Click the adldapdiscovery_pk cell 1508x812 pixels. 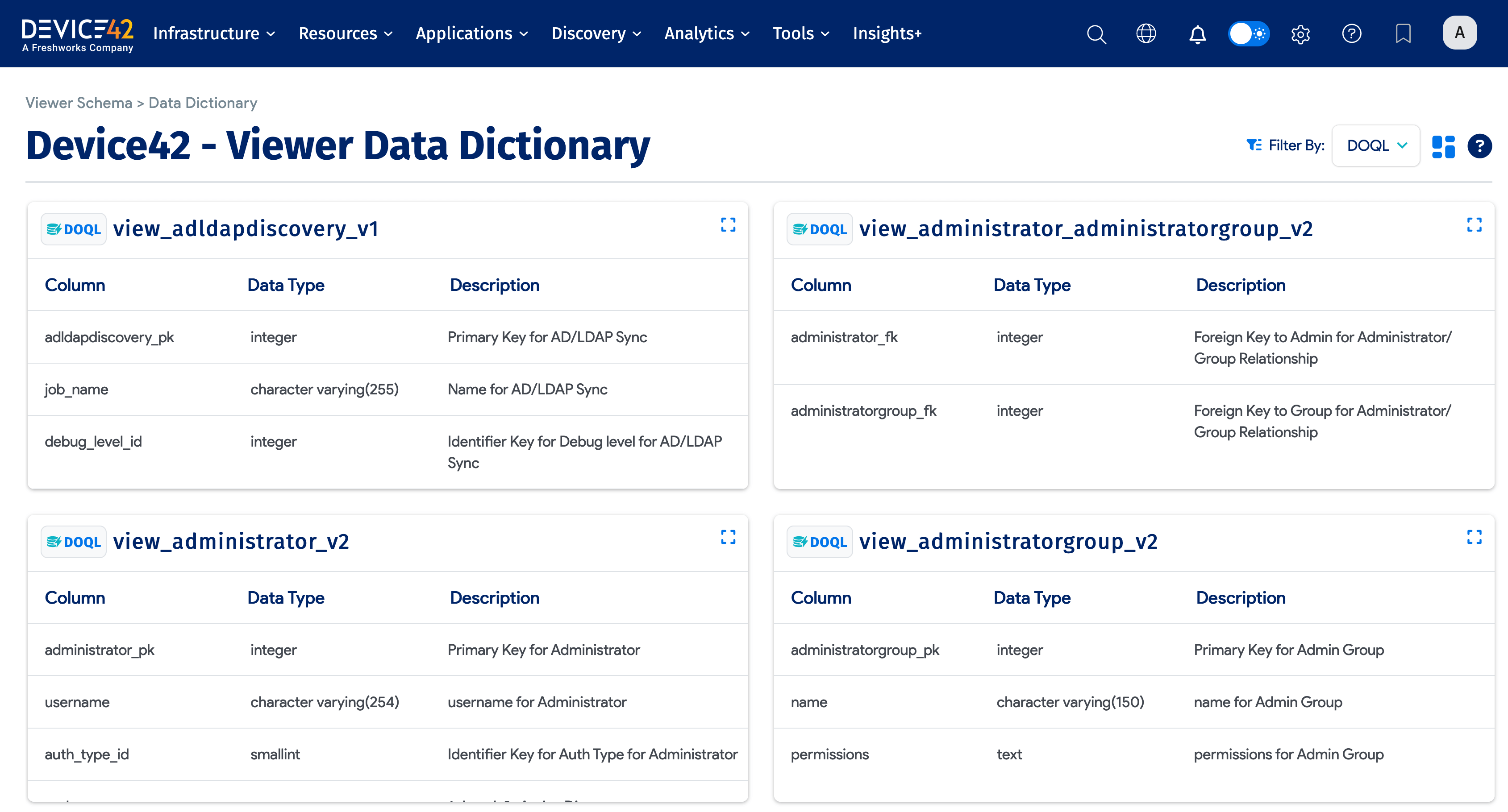point(109,337)
